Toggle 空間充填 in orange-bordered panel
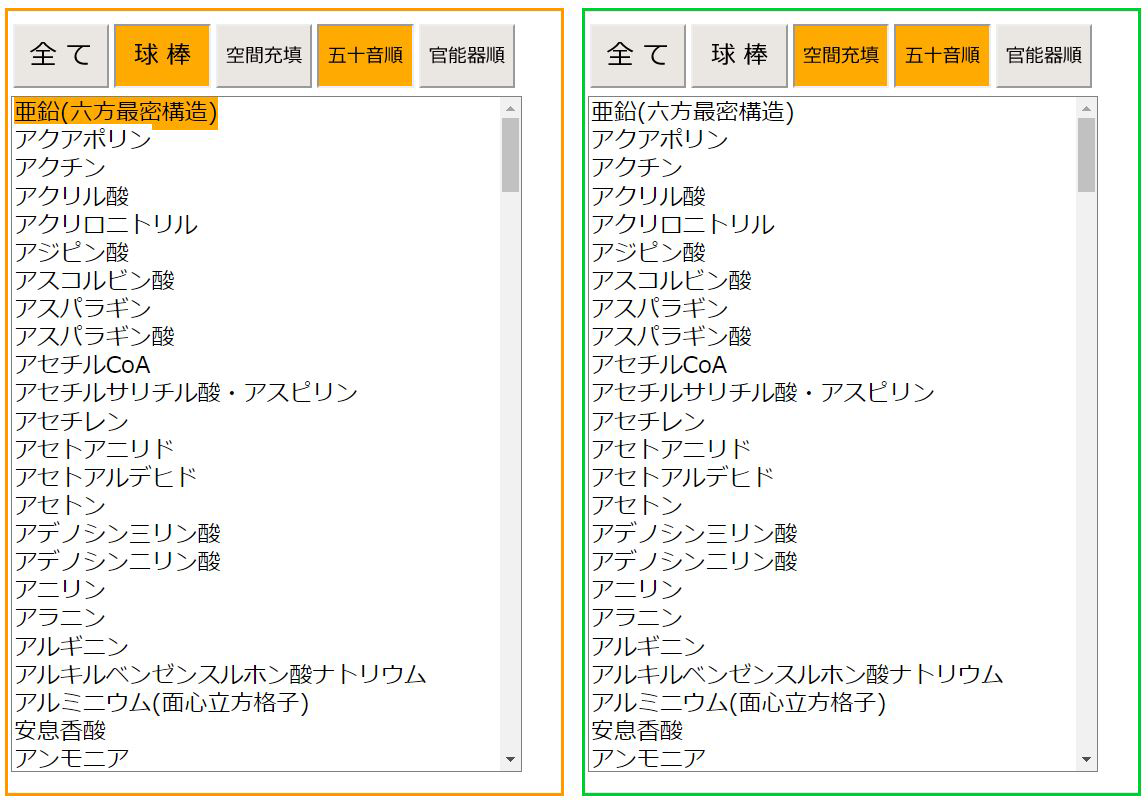 tap(264, 55)
